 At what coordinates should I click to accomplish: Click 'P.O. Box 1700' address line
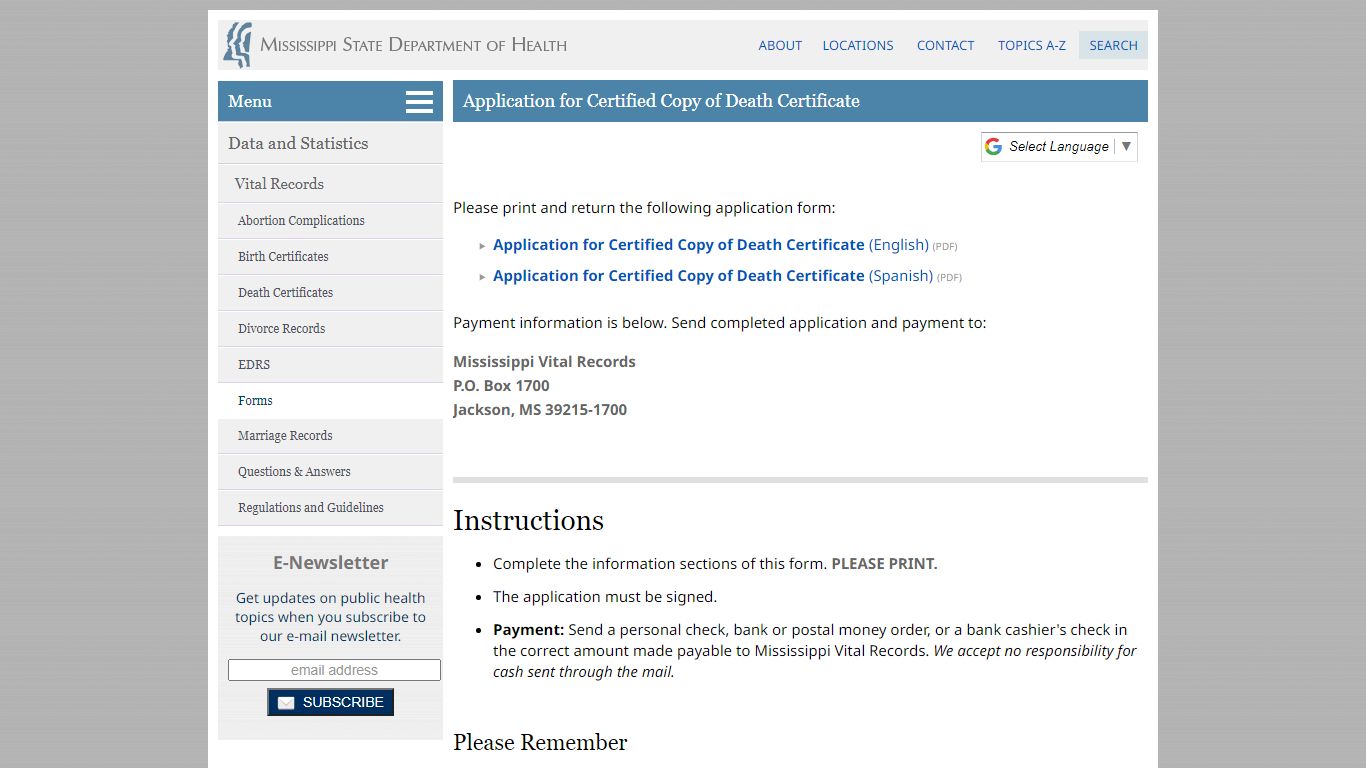[x=501, y=386]
